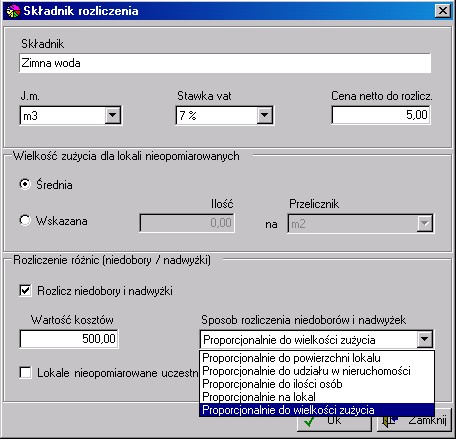This screenshot has height=439, width=456.
Task: Collapse the Sposób rozliczenia dropdown arrow
Action: click(424, 339)
